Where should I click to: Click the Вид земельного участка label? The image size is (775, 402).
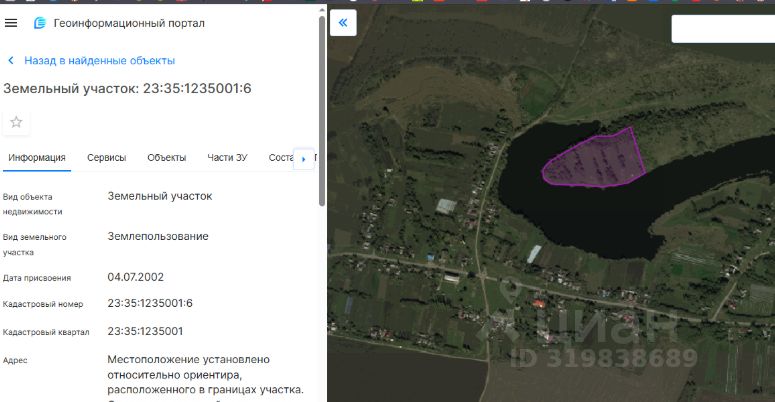tap(35, 245)
